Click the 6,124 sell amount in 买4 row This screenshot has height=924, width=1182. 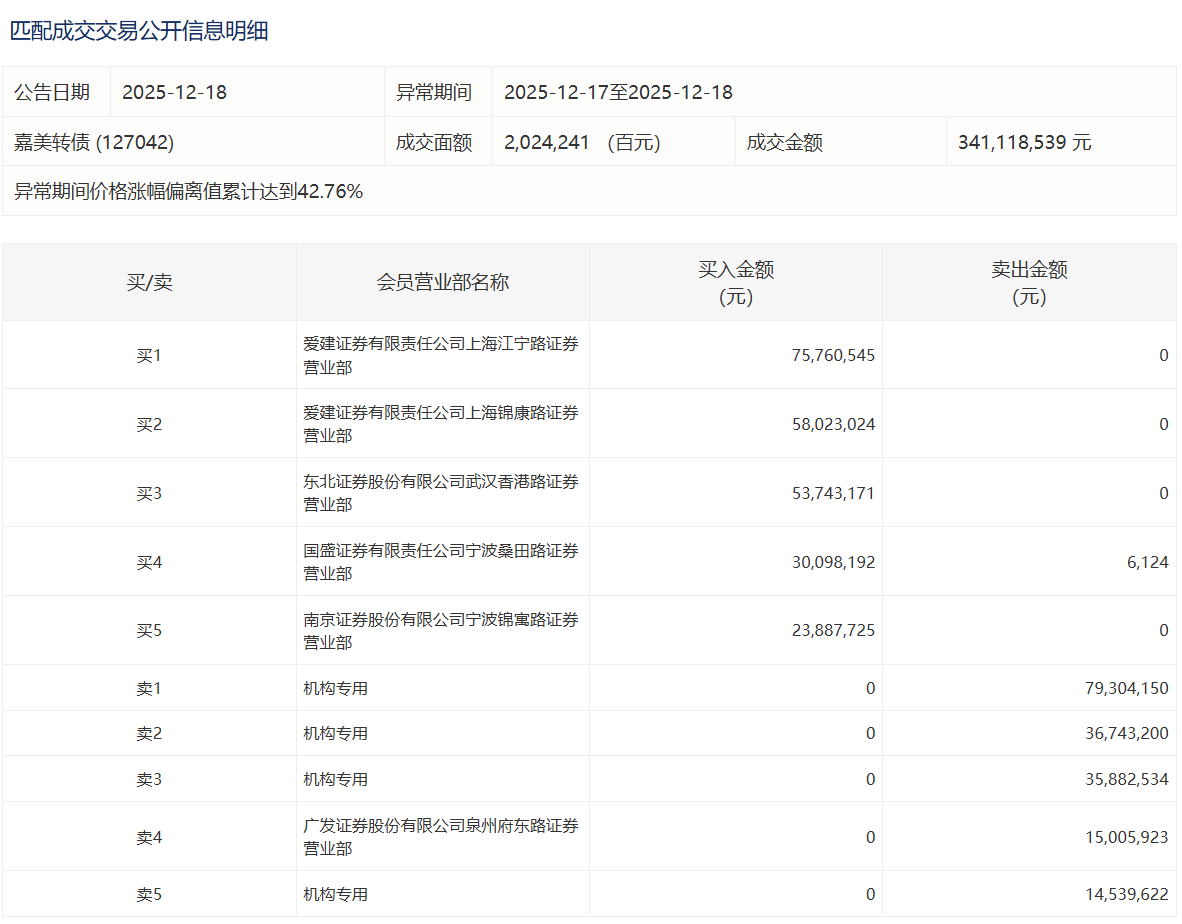[x=1147, y=562]
